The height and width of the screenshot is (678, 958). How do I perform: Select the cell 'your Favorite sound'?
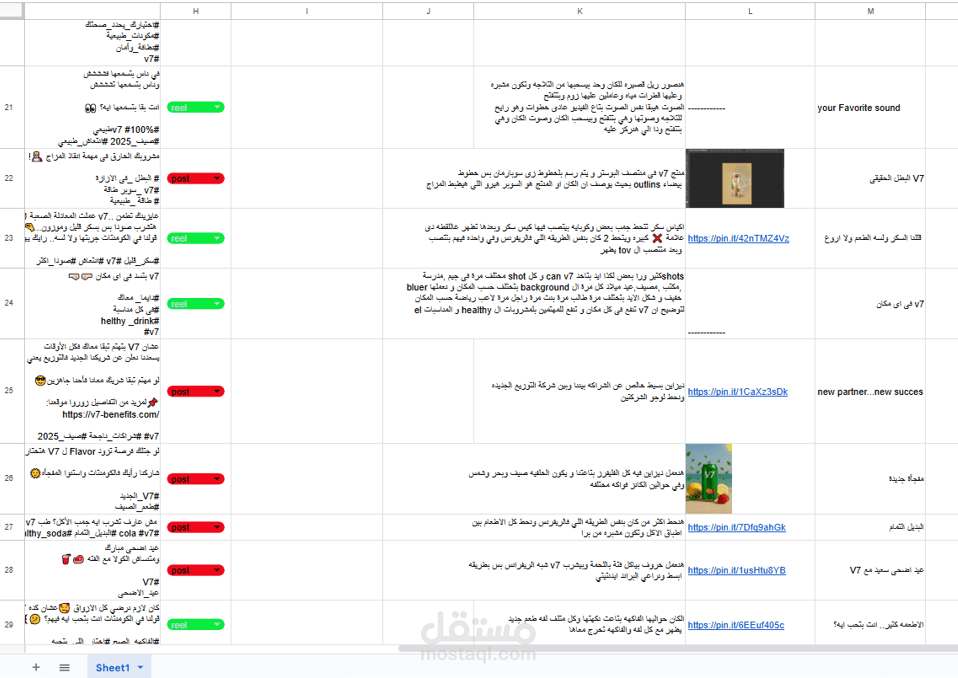pos(870,108)
